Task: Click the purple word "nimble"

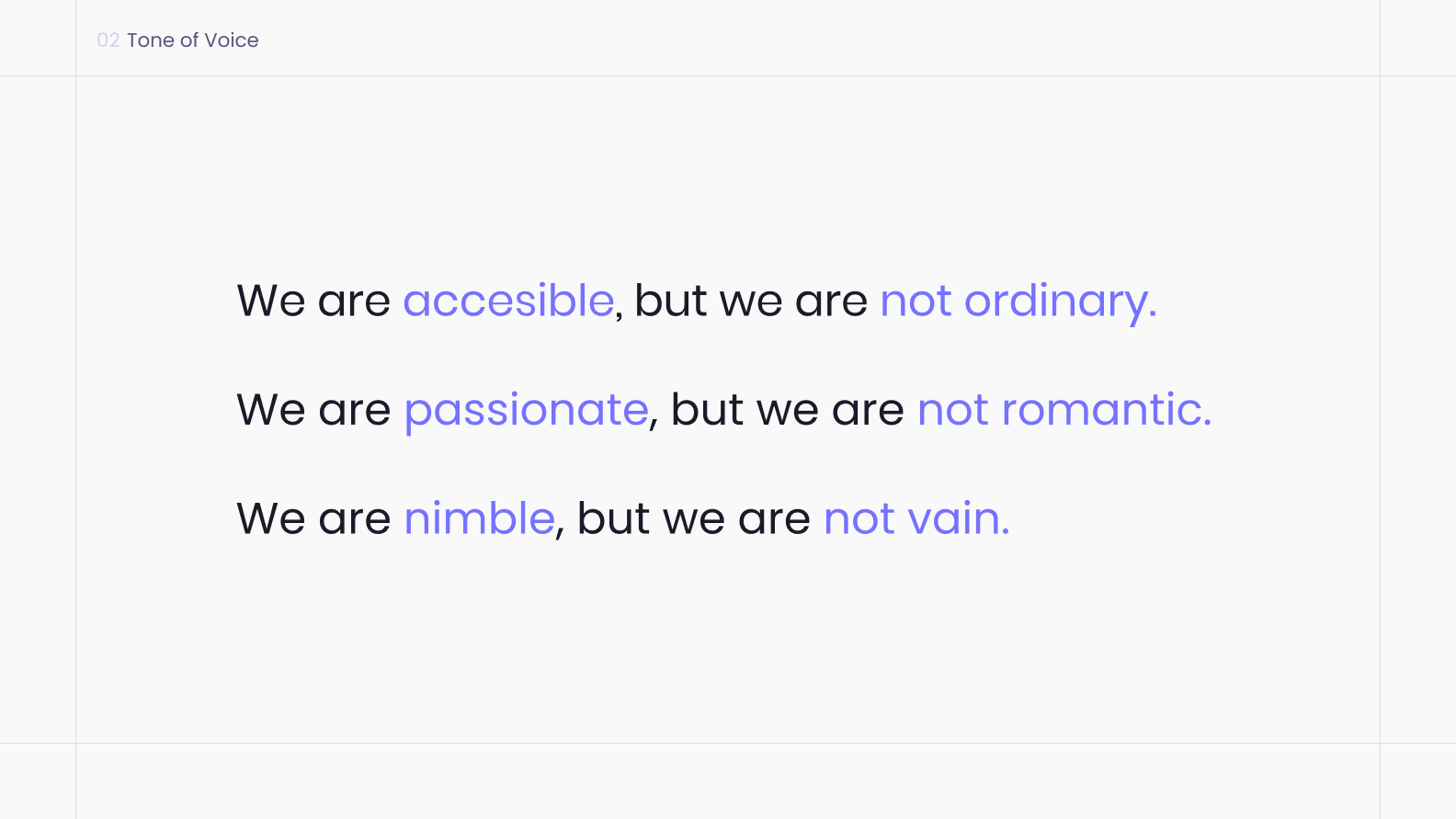Action: point(480,518)
